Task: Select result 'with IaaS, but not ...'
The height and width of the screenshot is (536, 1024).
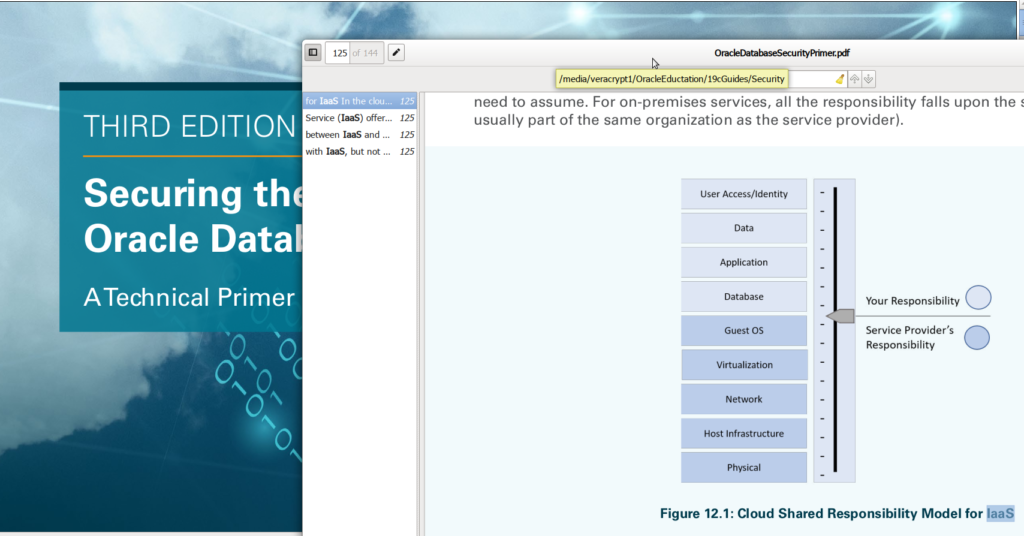Action: [x=360, y=151]
